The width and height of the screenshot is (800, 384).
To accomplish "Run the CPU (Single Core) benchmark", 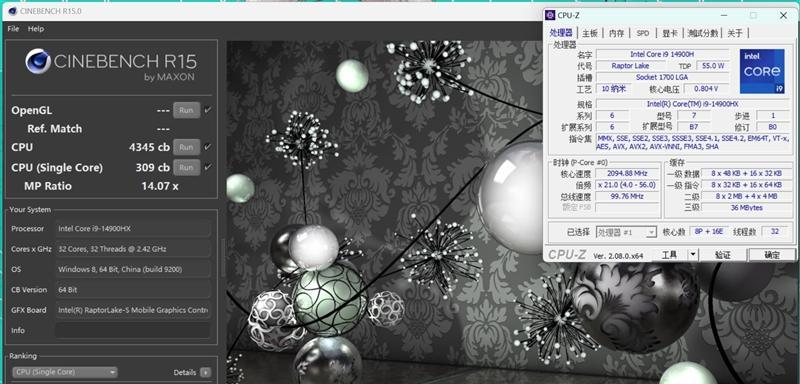I will (x=186, y=167).
